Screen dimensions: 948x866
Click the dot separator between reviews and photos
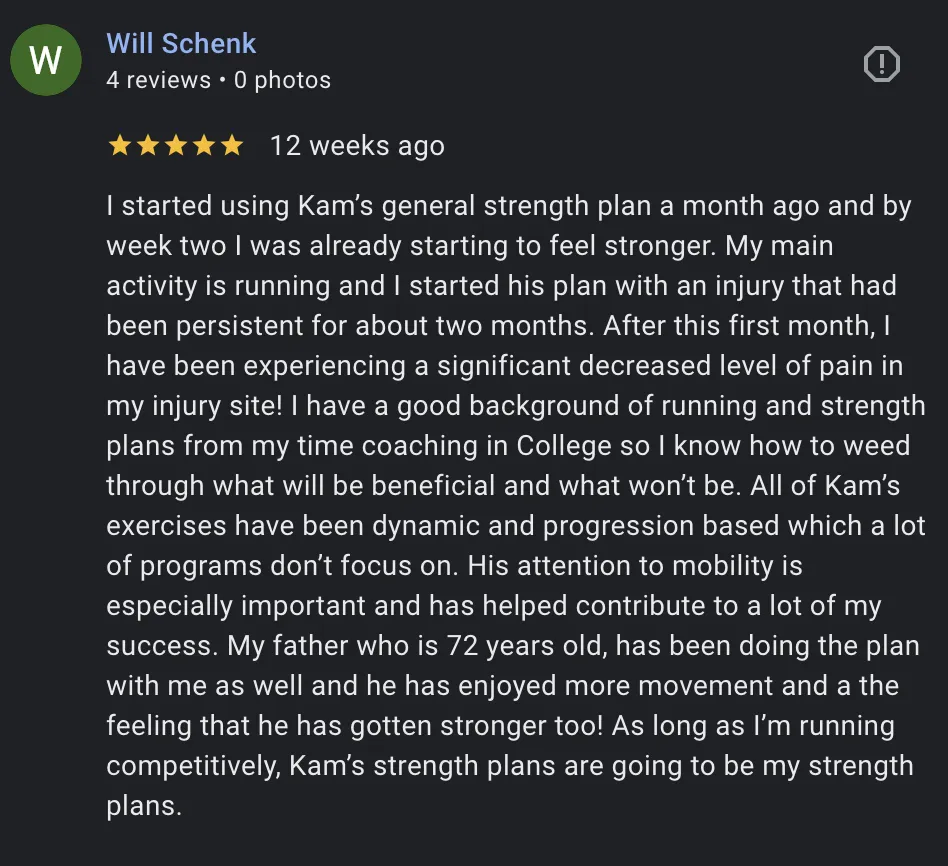222,80
